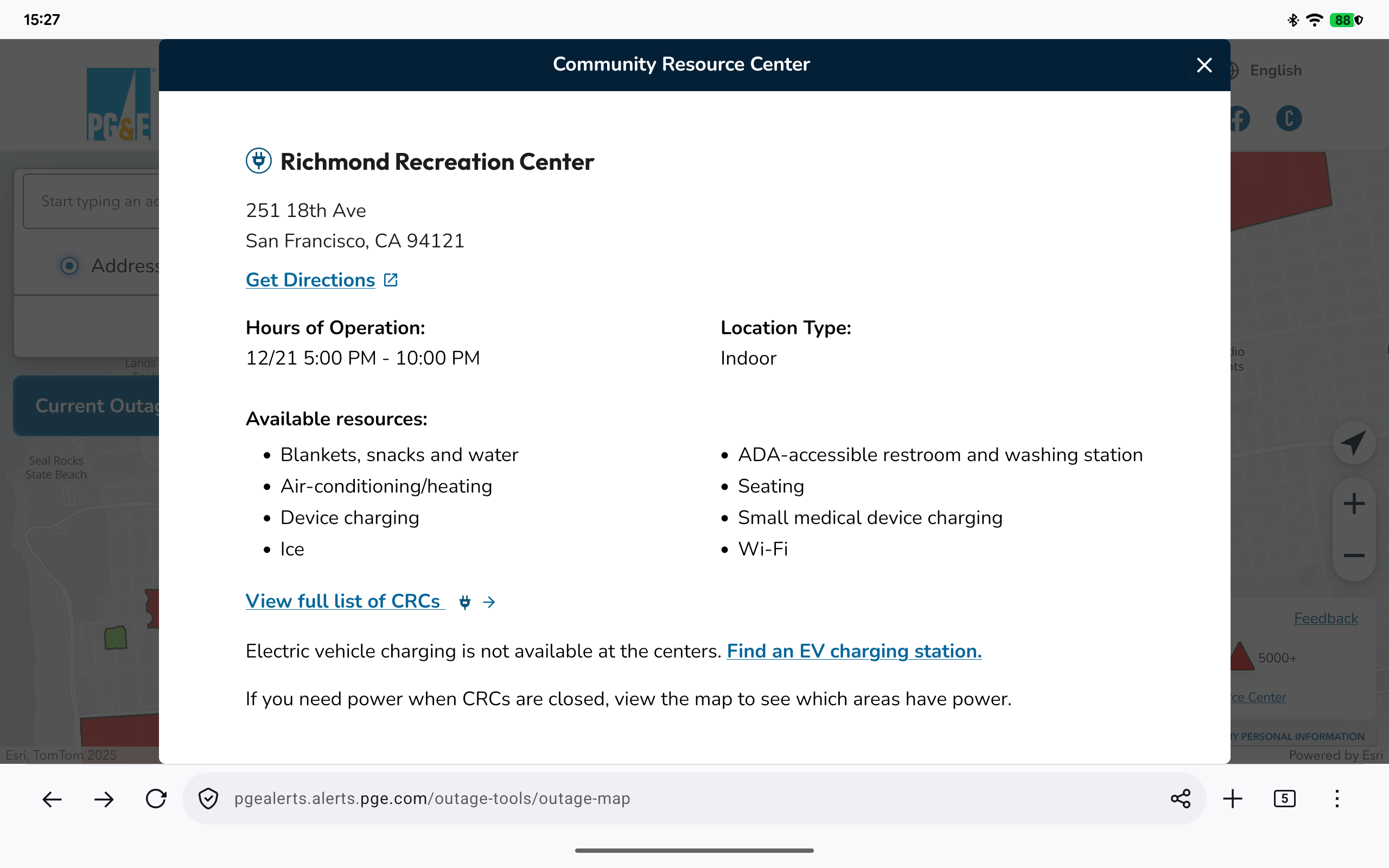Screen dimensions: 1389x868
Task: Open a new browser tab
Action: 1232,799
